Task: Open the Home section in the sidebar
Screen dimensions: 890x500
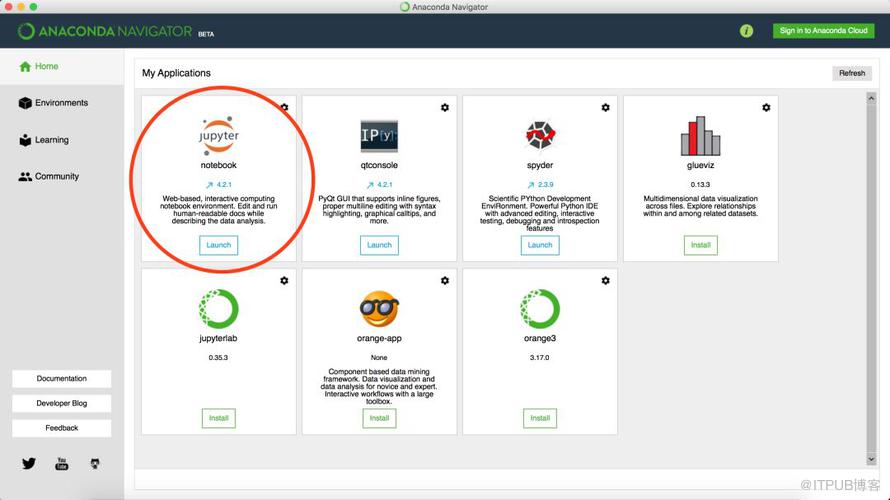Action: tap(62, 66)
